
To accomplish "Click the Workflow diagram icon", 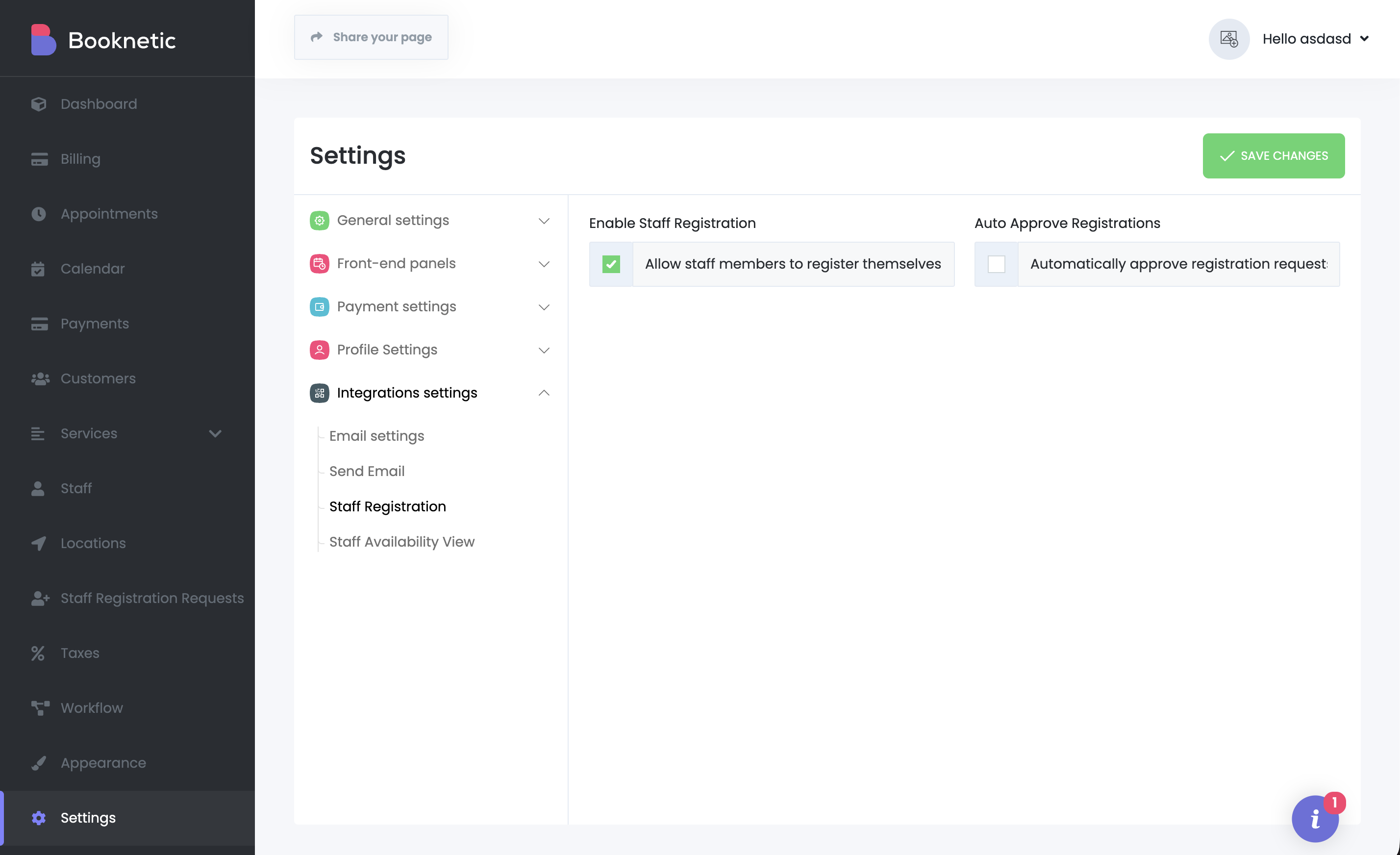I will [40, 708].
